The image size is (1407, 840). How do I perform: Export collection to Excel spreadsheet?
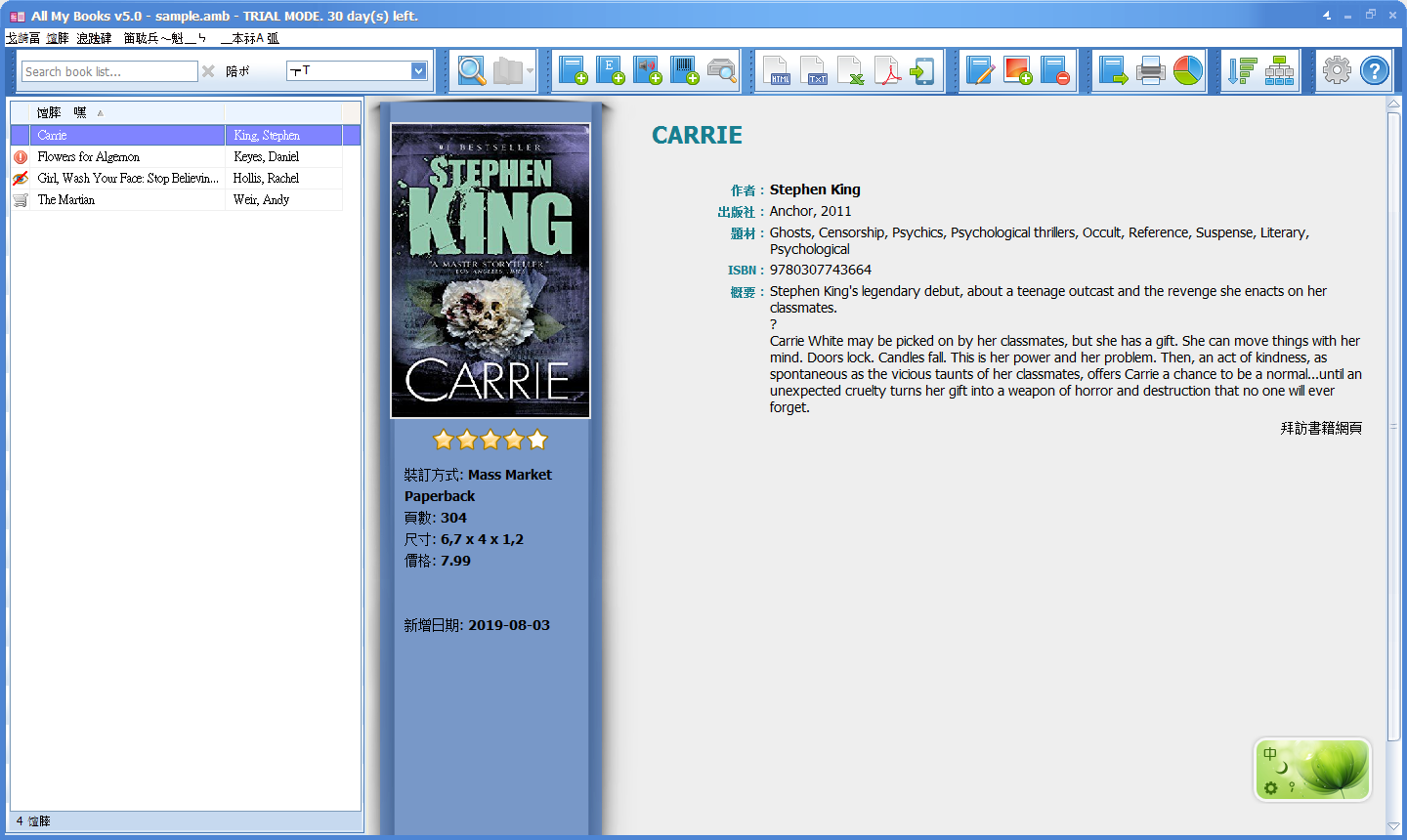point(851,70)
